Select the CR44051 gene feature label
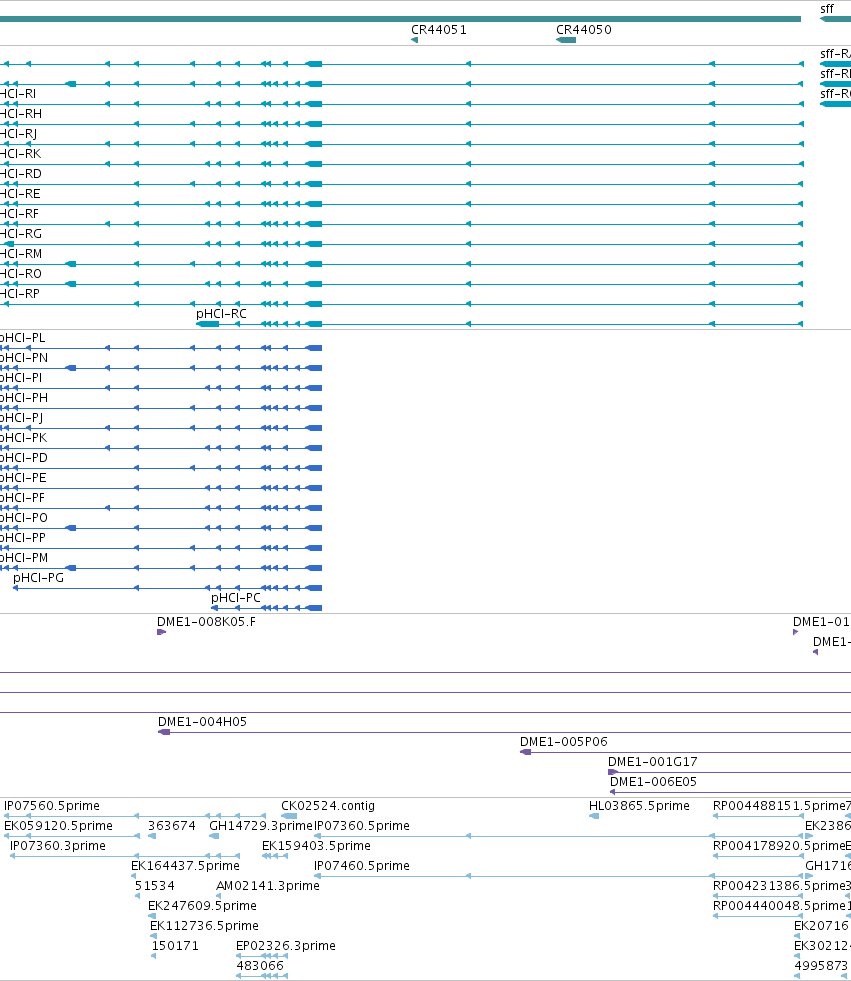Image resolution: width=851 pixels, height=981 pixels. 439,29
